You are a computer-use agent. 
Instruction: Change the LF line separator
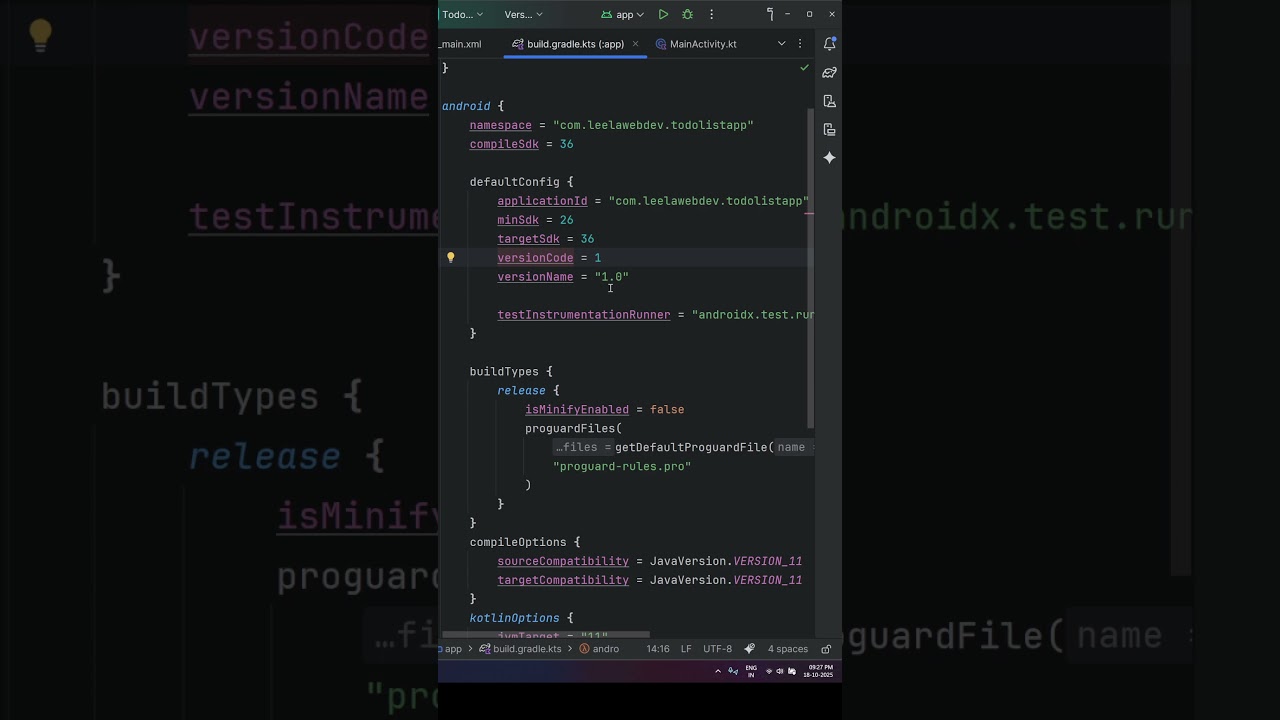tap(686, 649)
